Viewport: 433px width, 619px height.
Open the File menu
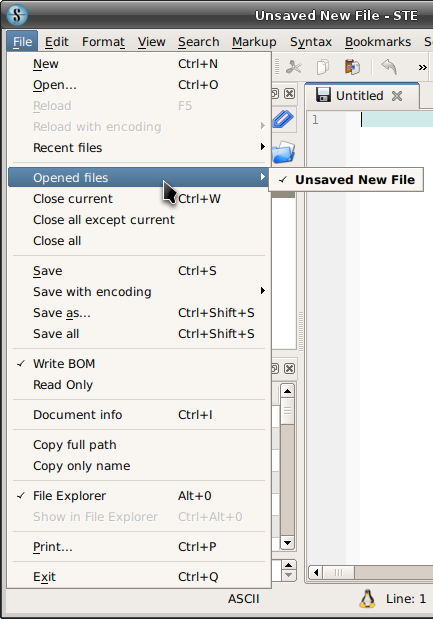click(x=22, y=41)
